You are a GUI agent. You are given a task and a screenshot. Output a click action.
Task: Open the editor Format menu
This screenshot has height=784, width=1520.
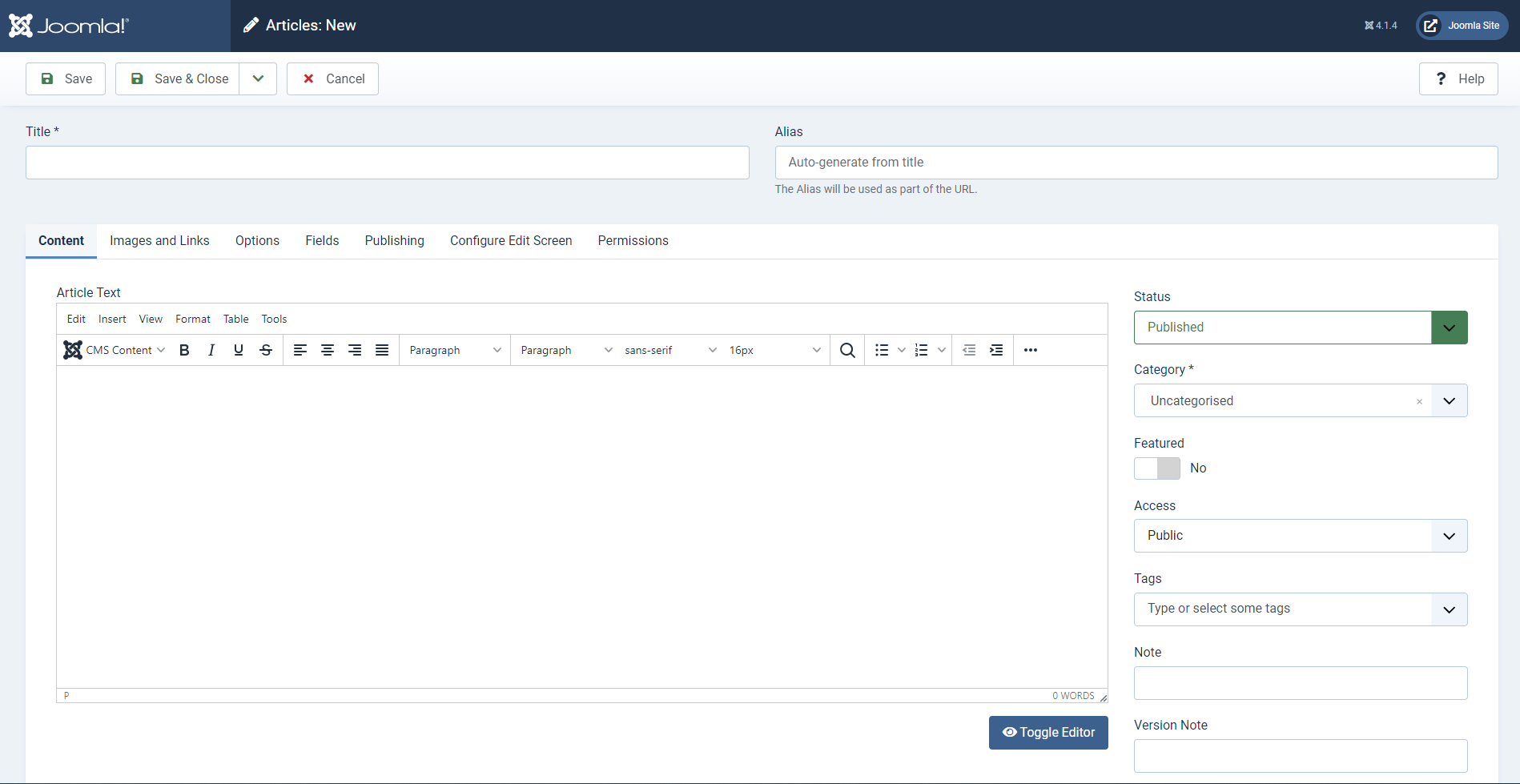pyautogui.click(x=193, y=319)
